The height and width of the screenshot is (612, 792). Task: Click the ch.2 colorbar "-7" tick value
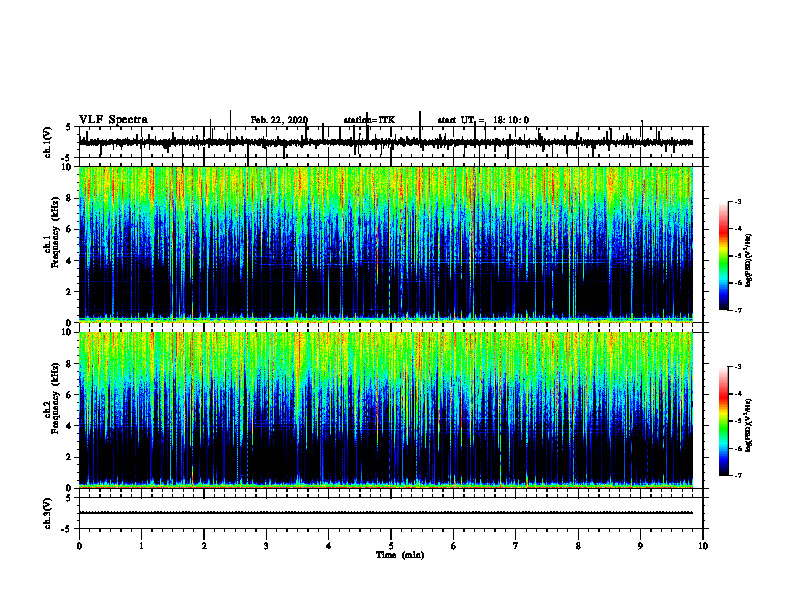pyautogui.click(x=738, y=475)
